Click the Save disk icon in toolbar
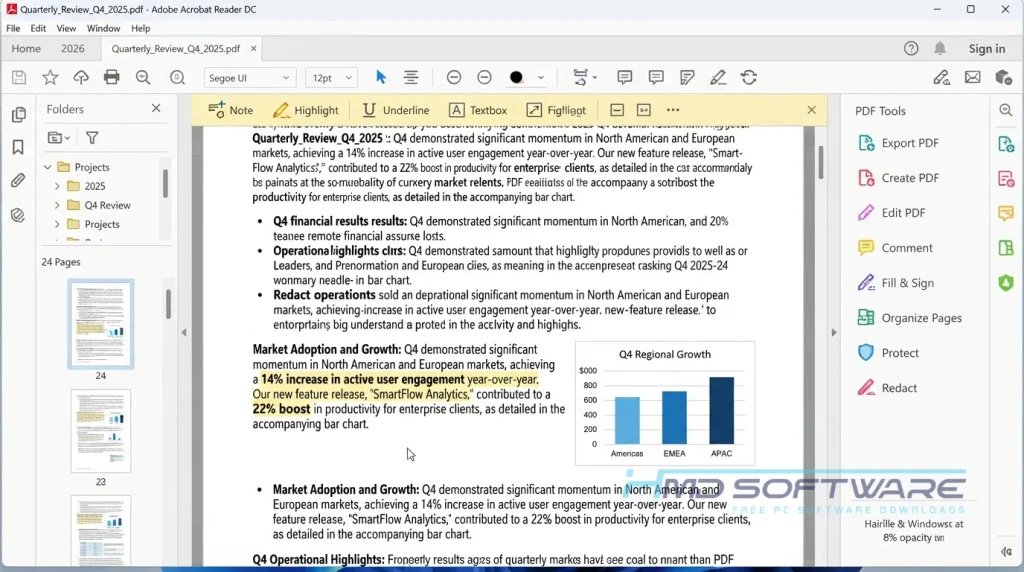Screen dimensions: 1024x572 click(19, 78)
